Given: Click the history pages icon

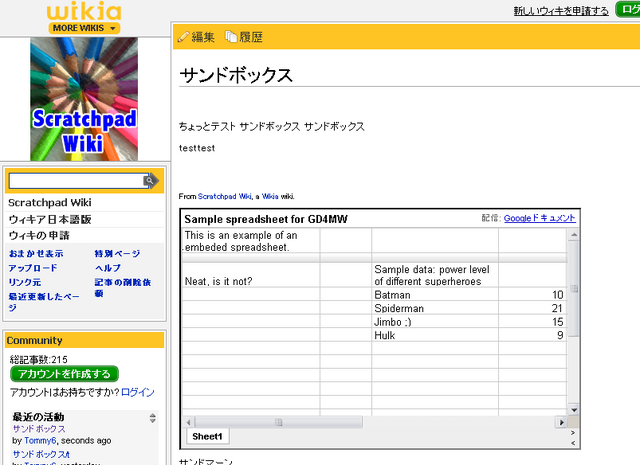Looking at the screenshot, I should click(x=231, y=37).
